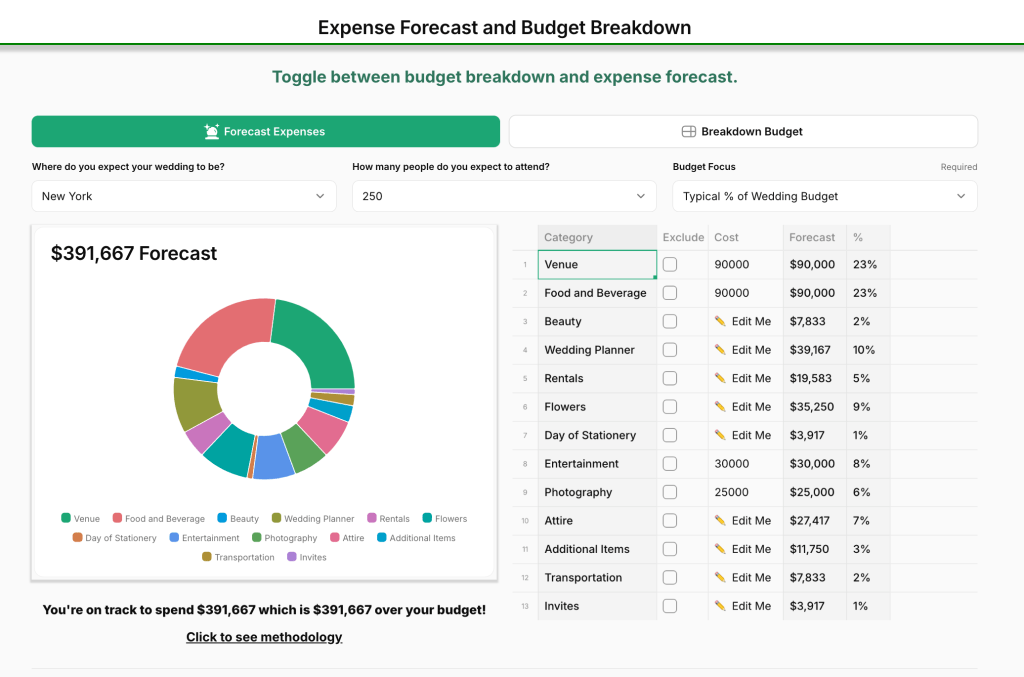Image resolution: width=1024 pixels, height=677 pixels.
Task: Select the Category column header
Action: tap(597, 237)
